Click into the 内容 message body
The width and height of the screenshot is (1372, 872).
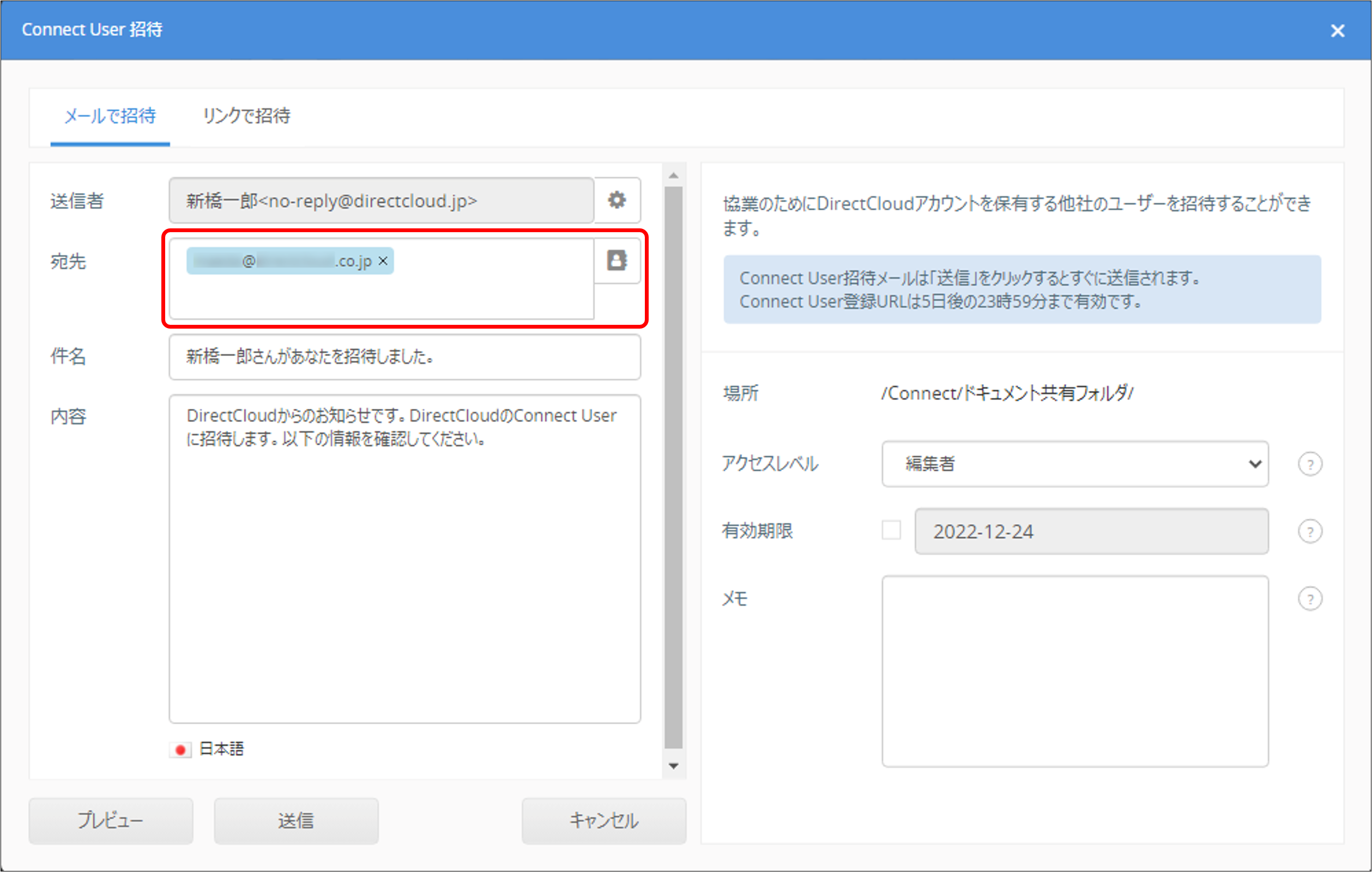click(x=405, y=559)
